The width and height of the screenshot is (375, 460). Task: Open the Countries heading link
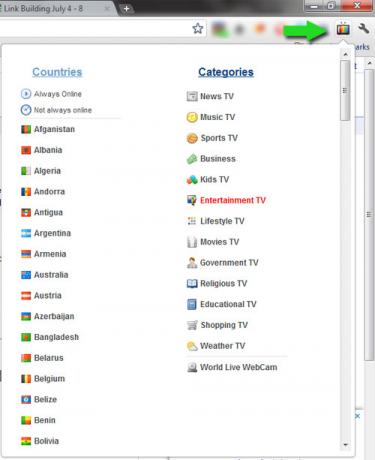57,72
